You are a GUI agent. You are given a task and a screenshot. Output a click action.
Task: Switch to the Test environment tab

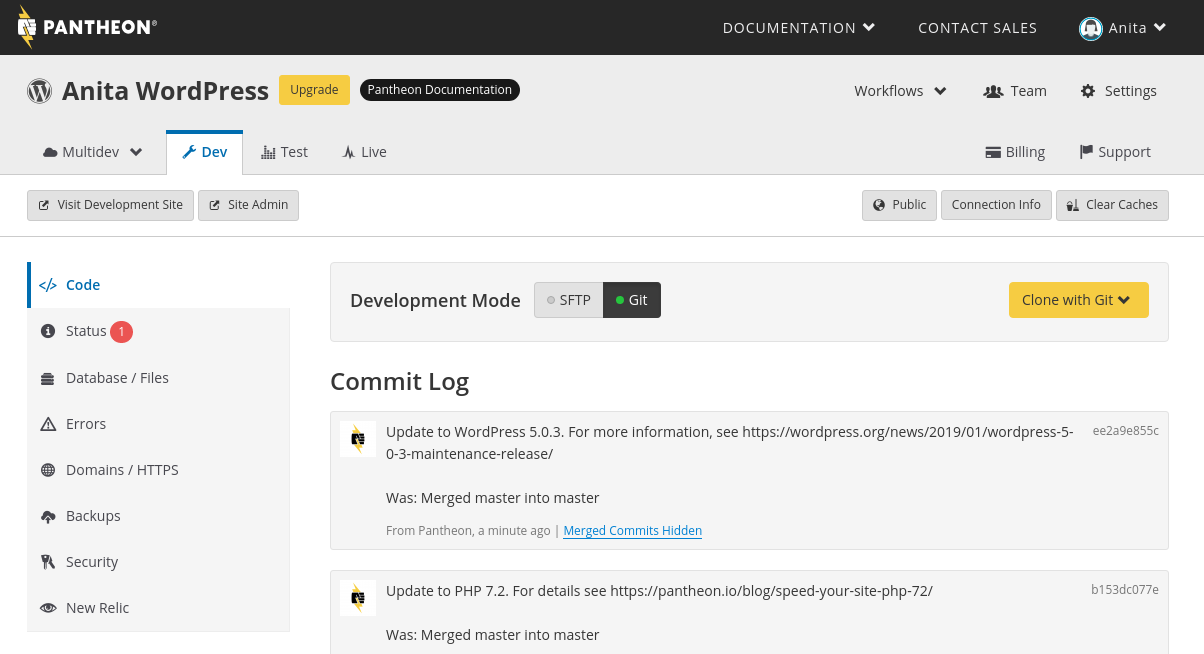(x=284, y=152)
